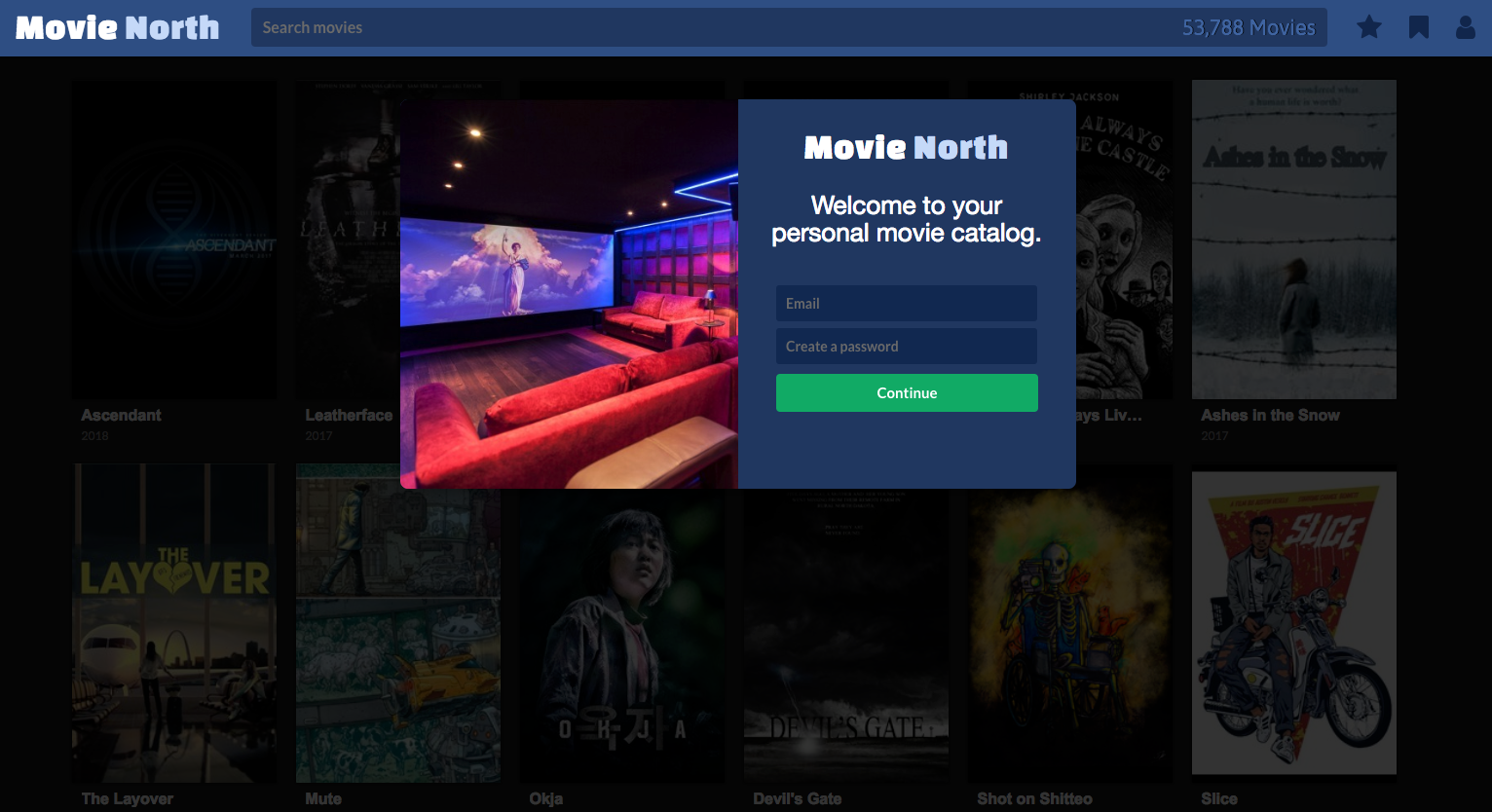The height and width of the screenshot is (812, 1492).
Task: Click the heart in the Movie North logo
Action: point(116,27)
